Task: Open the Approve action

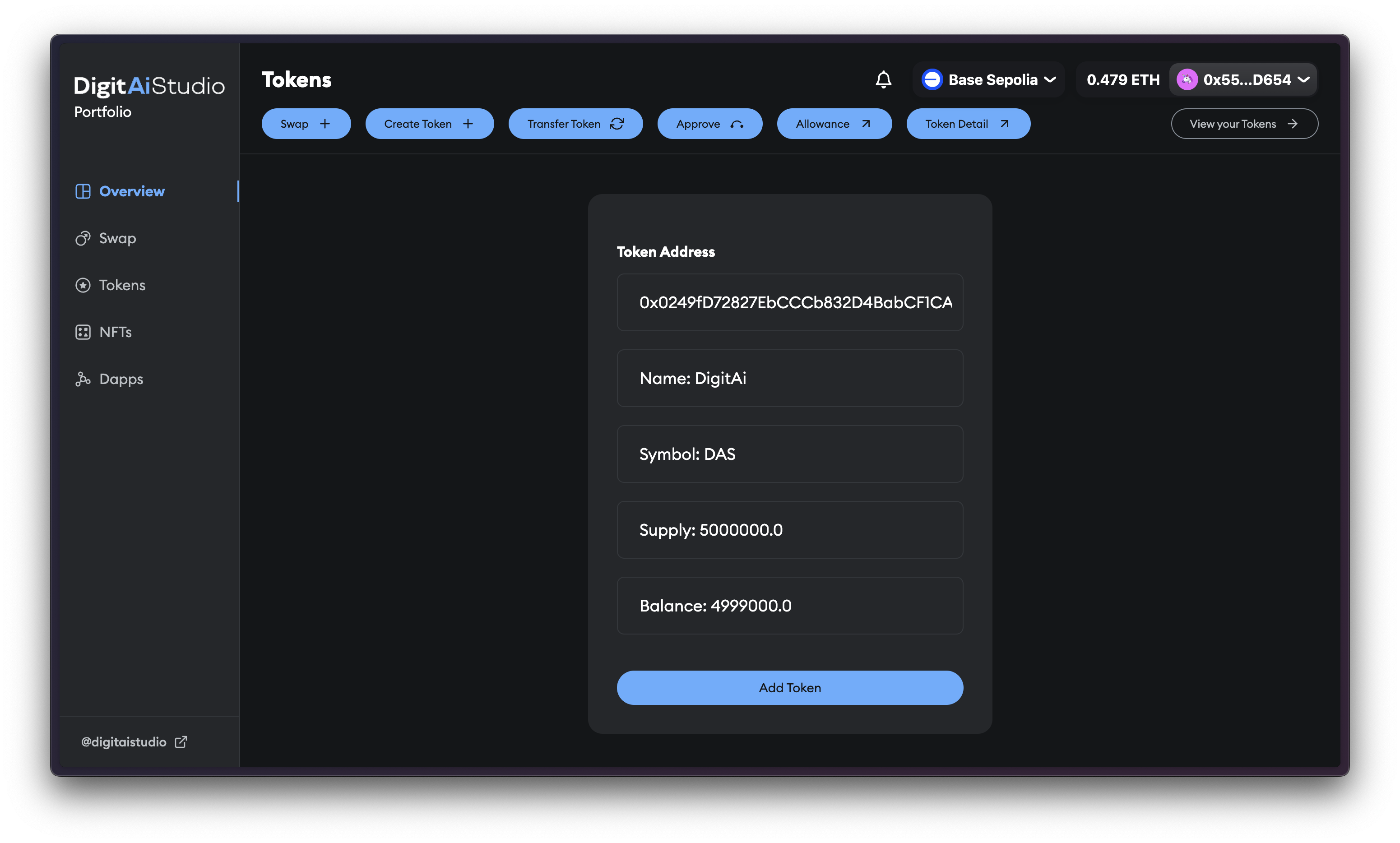Action: (x=709, y=124)
